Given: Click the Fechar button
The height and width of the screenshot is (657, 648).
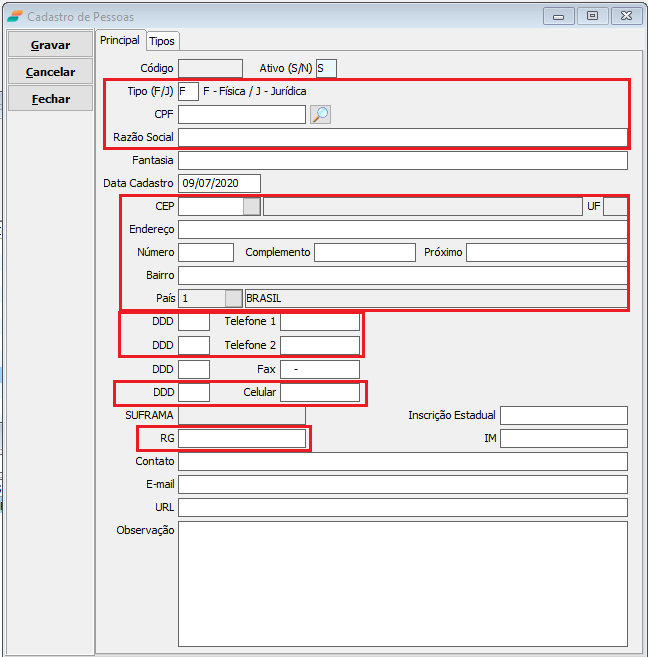Looking at the screenshot, I should [x=50, y=99].
